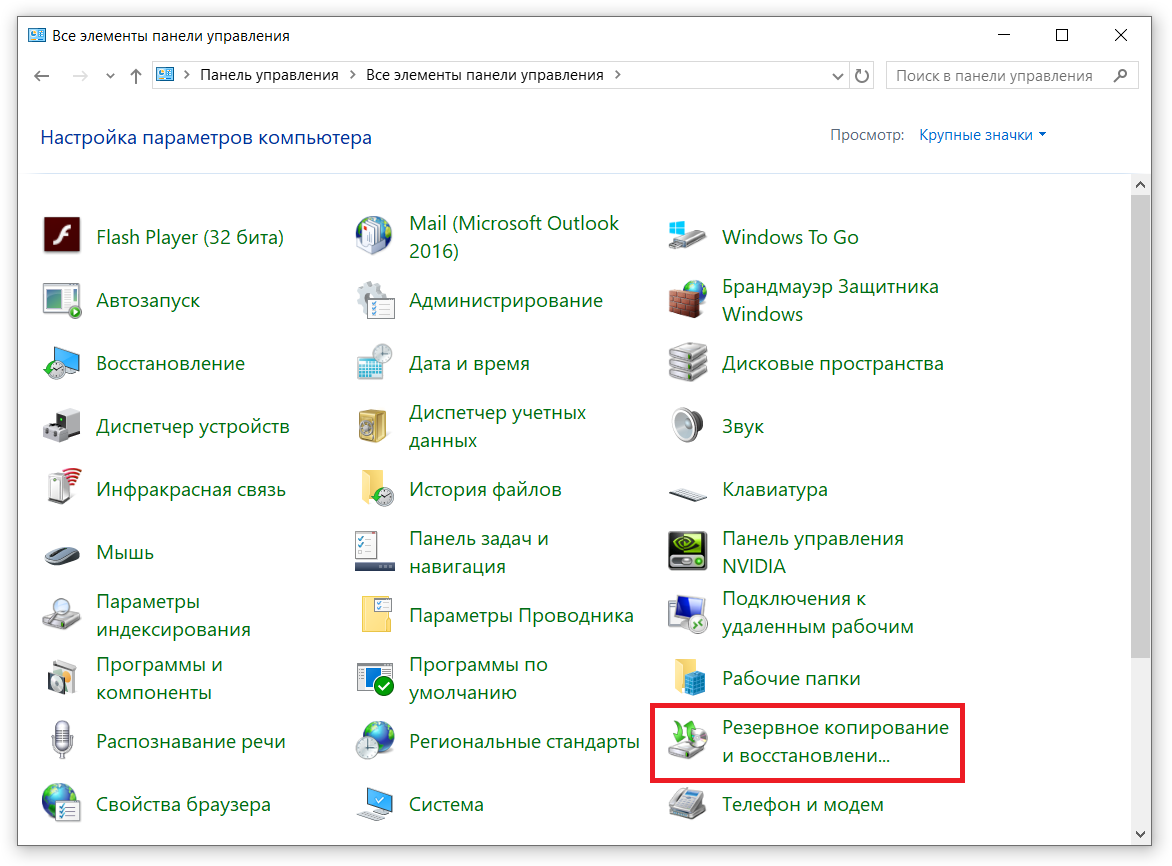Click the Инфракрасная связь icon
Viewport: 1172px width, 866px height.
point(62,487)
